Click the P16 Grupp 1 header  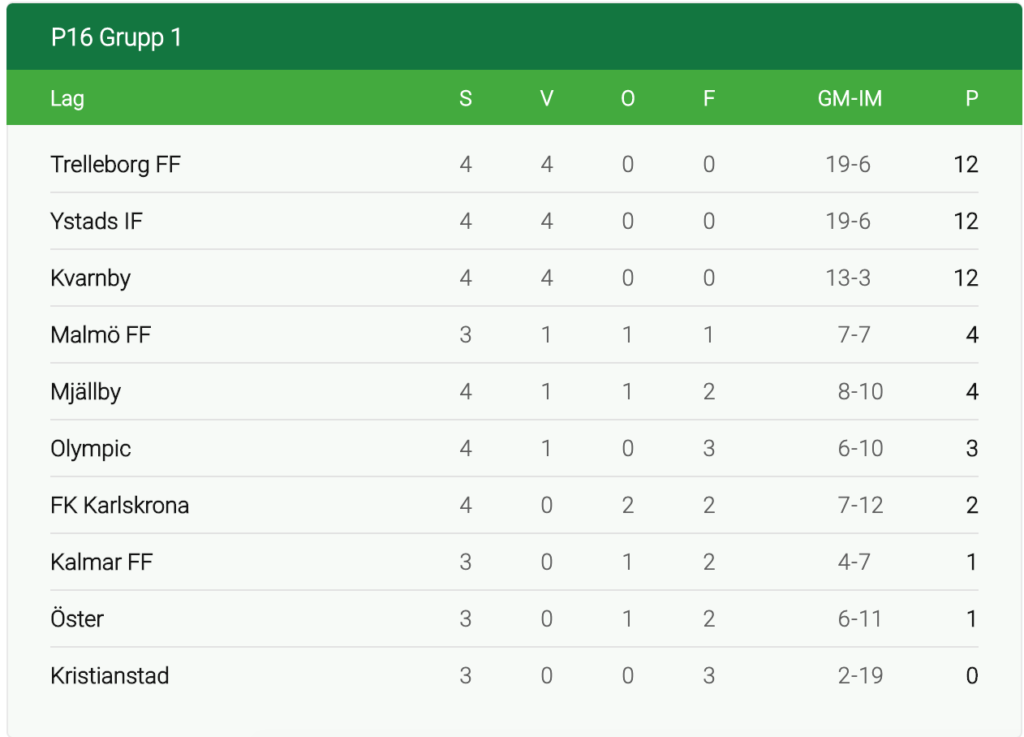click(x=116, y=38)
